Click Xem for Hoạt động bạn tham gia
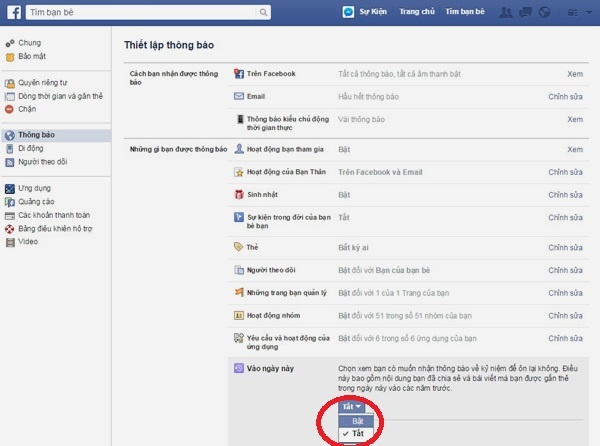 [x=575, y=150]
